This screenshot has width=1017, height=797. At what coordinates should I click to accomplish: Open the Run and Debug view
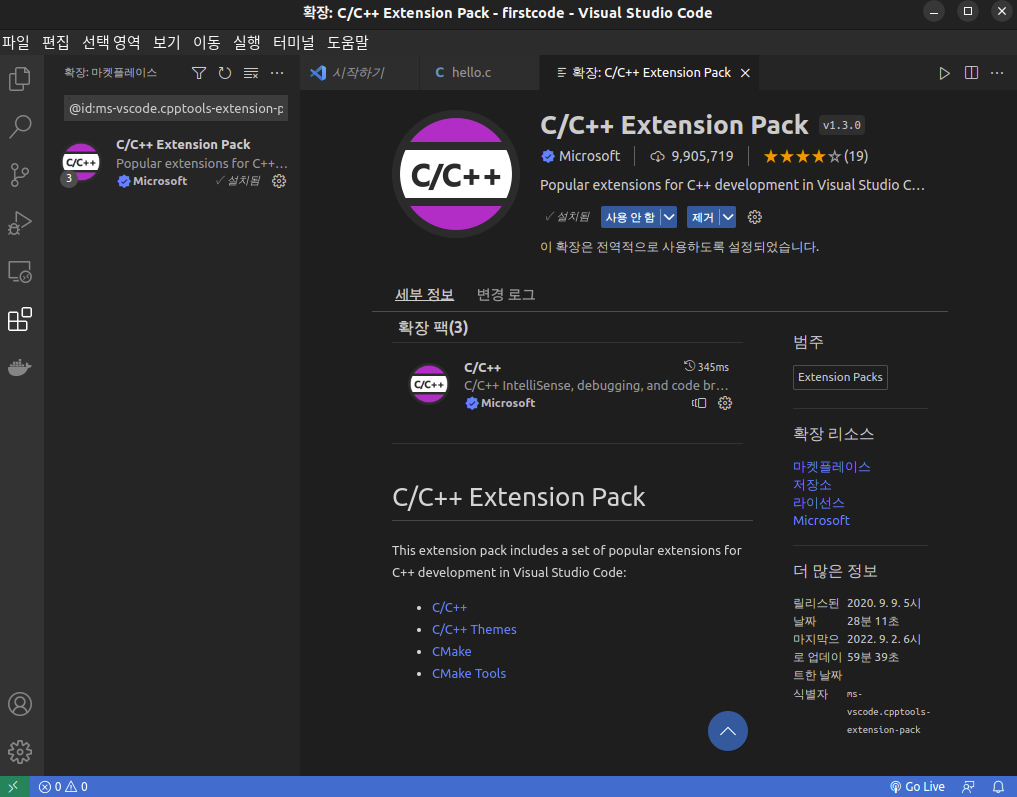click(19, 223)
